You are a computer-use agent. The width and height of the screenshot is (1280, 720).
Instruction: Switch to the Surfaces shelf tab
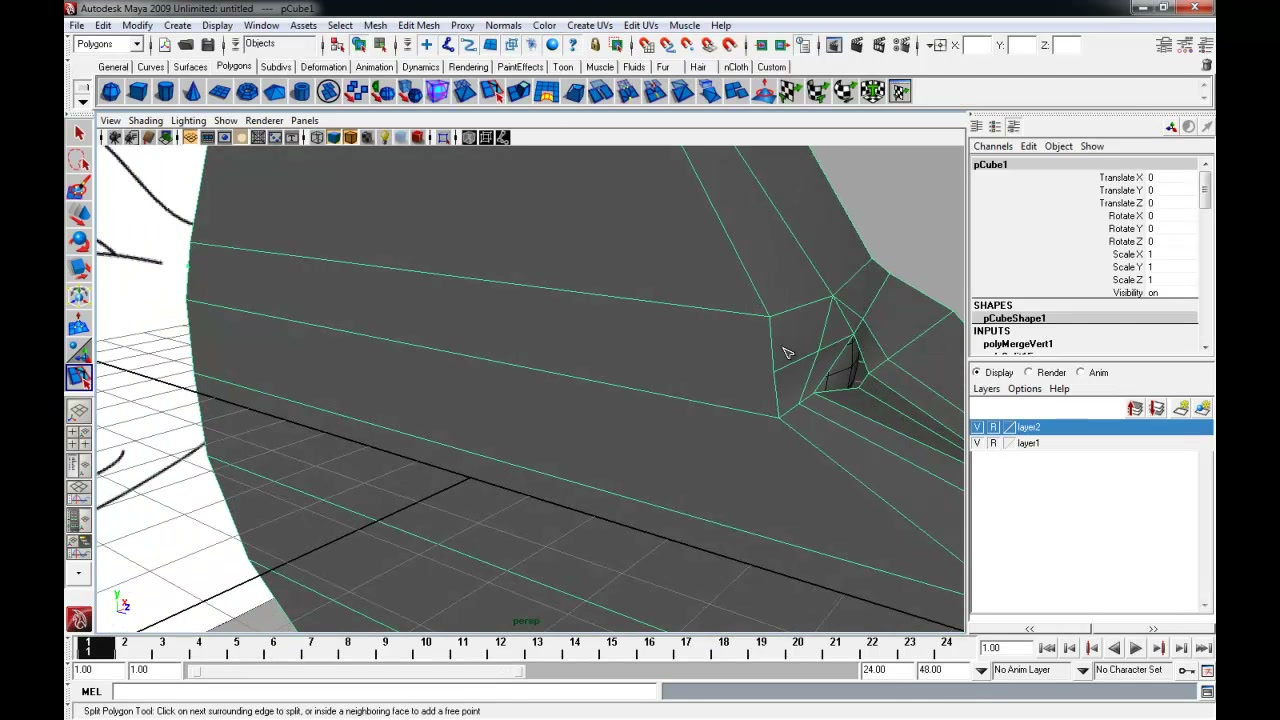[190, 67]
